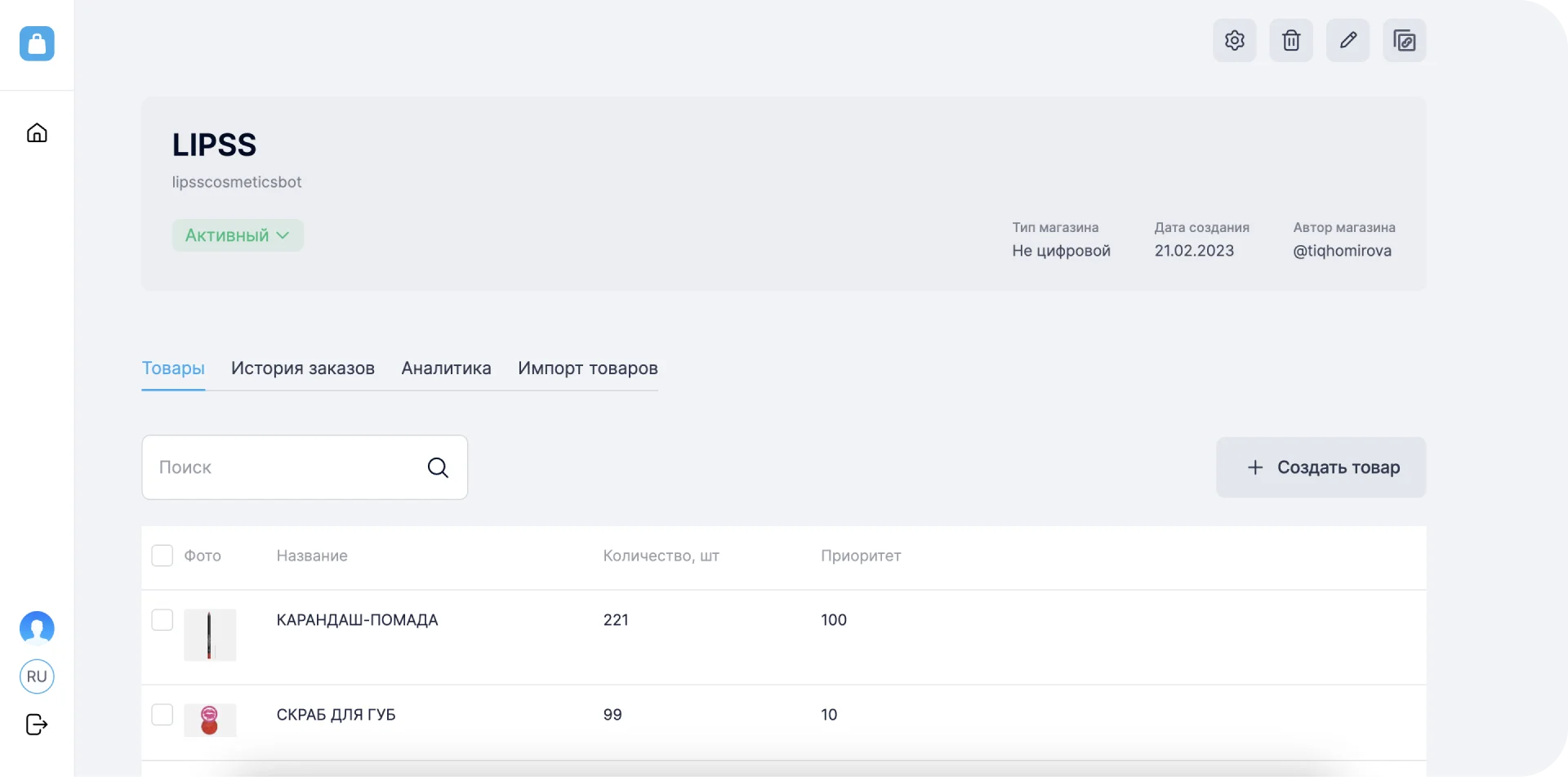
Task: Open the RU language selector
Action: [37, 677]
